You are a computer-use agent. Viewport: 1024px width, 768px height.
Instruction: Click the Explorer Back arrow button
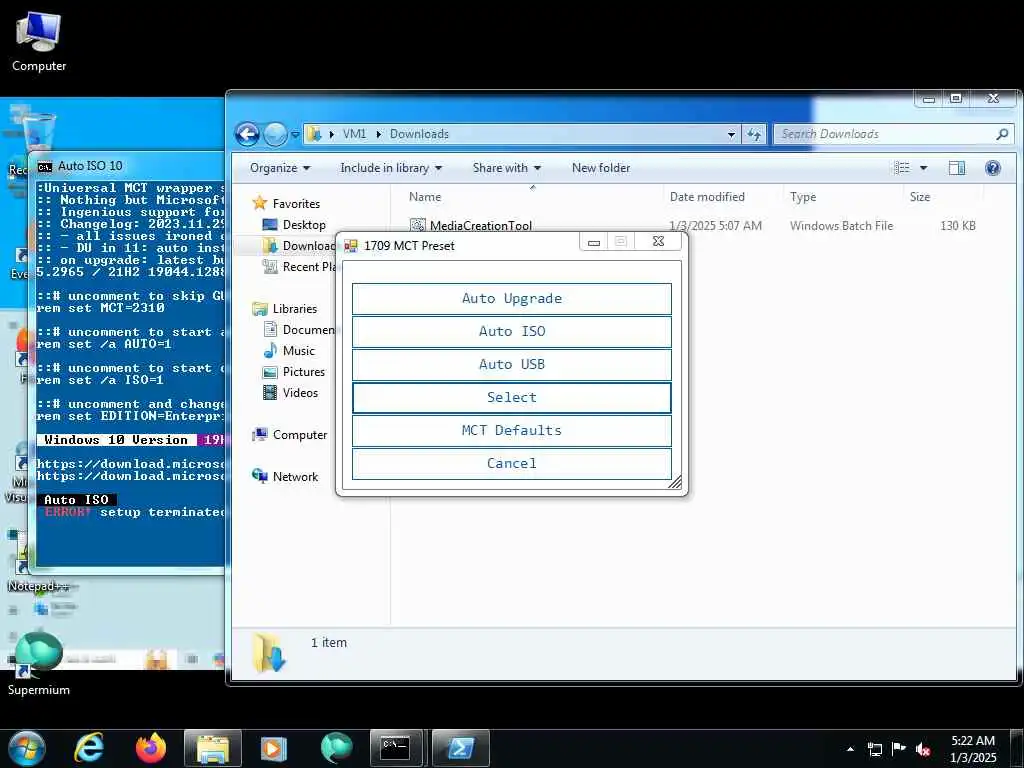pyautogui.click(x=248, y=135)
